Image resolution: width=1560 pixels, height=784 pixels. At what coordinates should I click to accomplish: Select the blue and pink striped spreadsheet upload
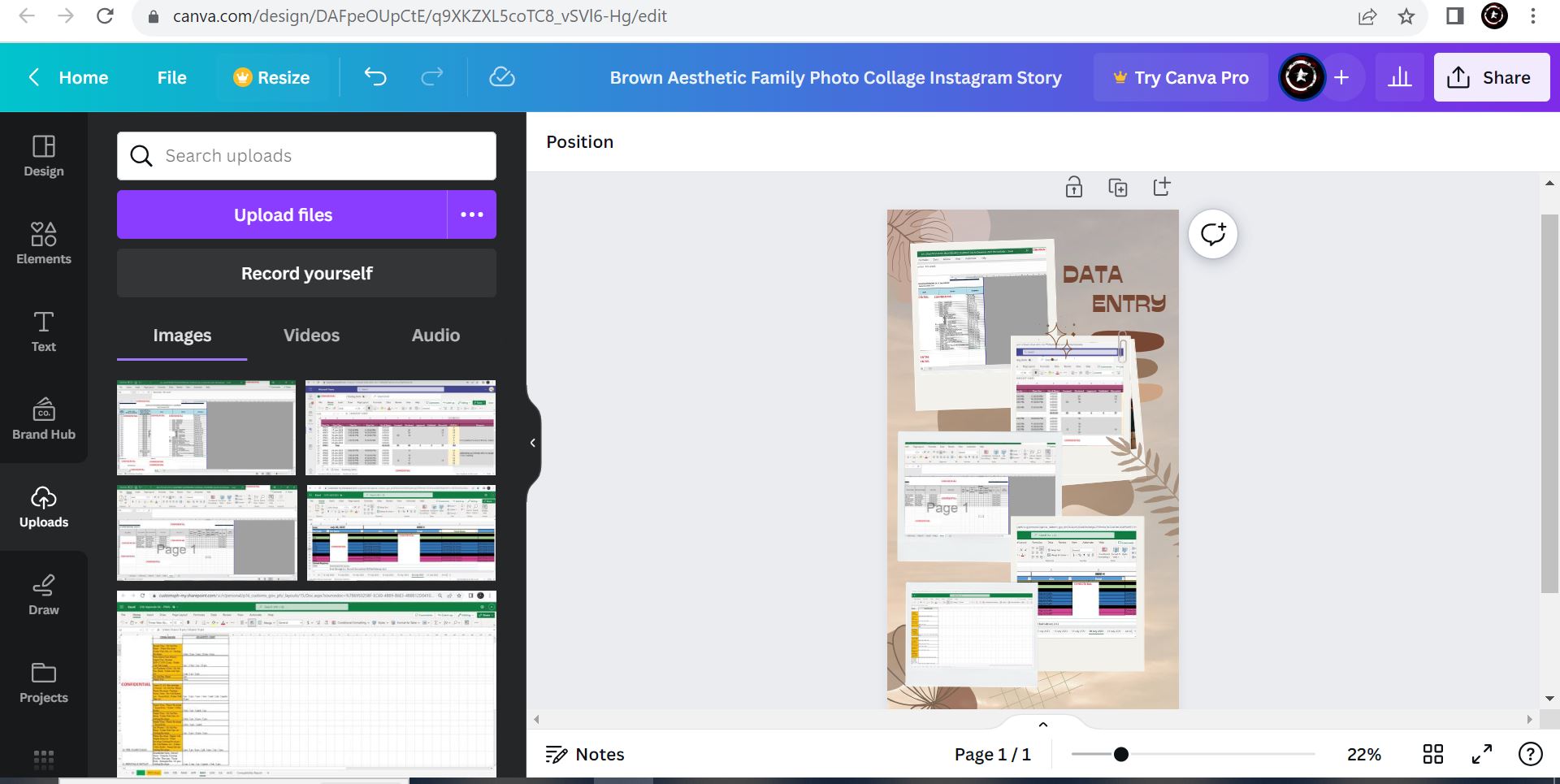pyautogui.click(x=401, y=533)
